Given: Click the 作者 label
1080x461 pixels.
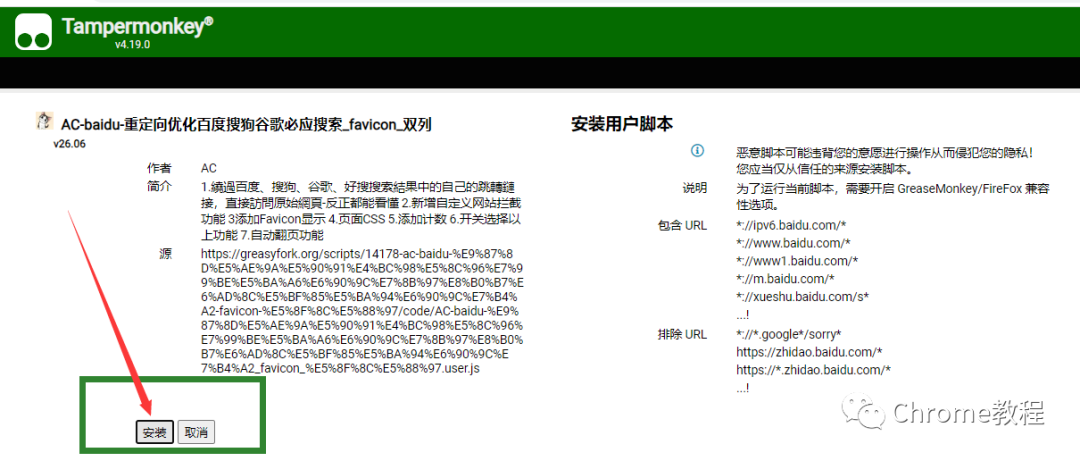Looking at the screenshot, I should click(158, 169).
